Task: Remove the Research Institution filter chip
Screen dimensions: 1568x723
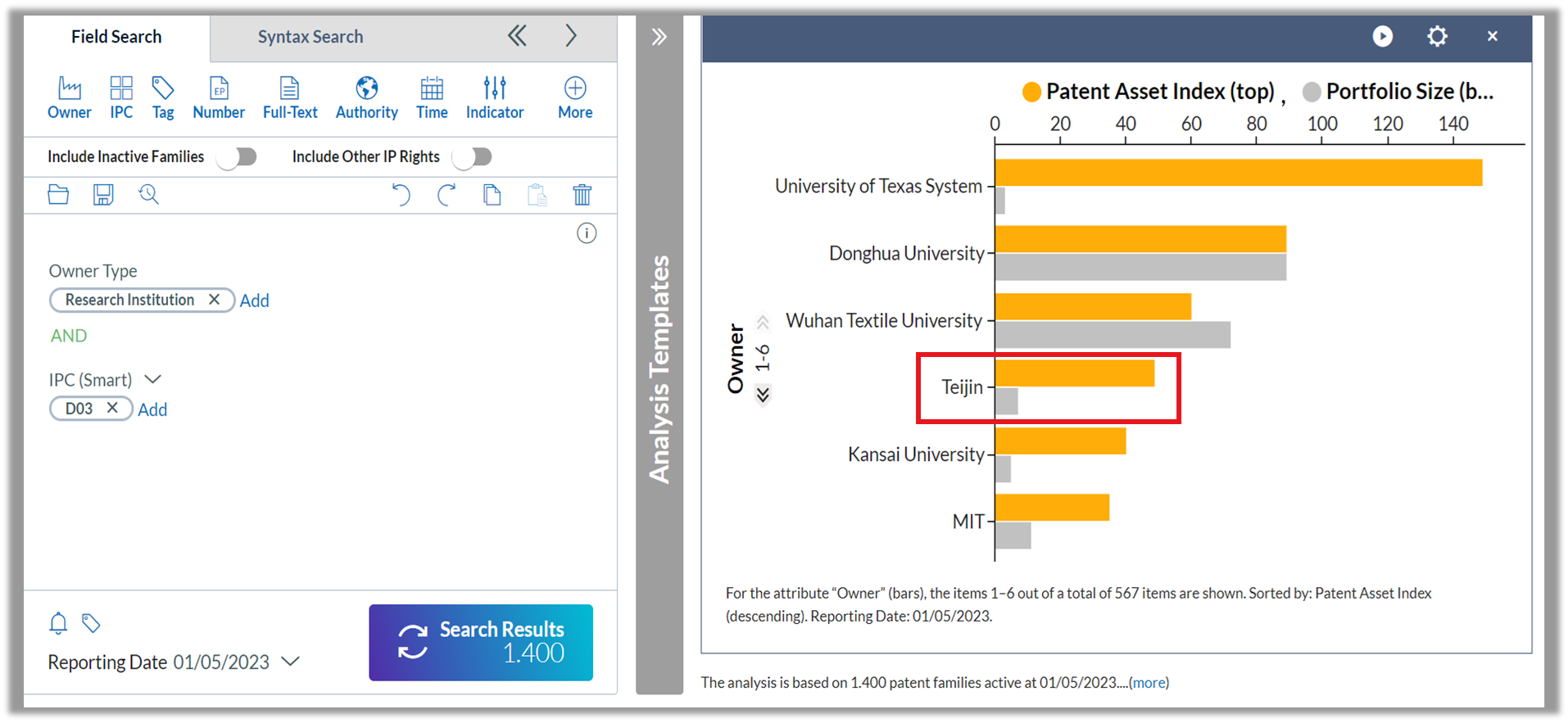Action: coord(214,300)
